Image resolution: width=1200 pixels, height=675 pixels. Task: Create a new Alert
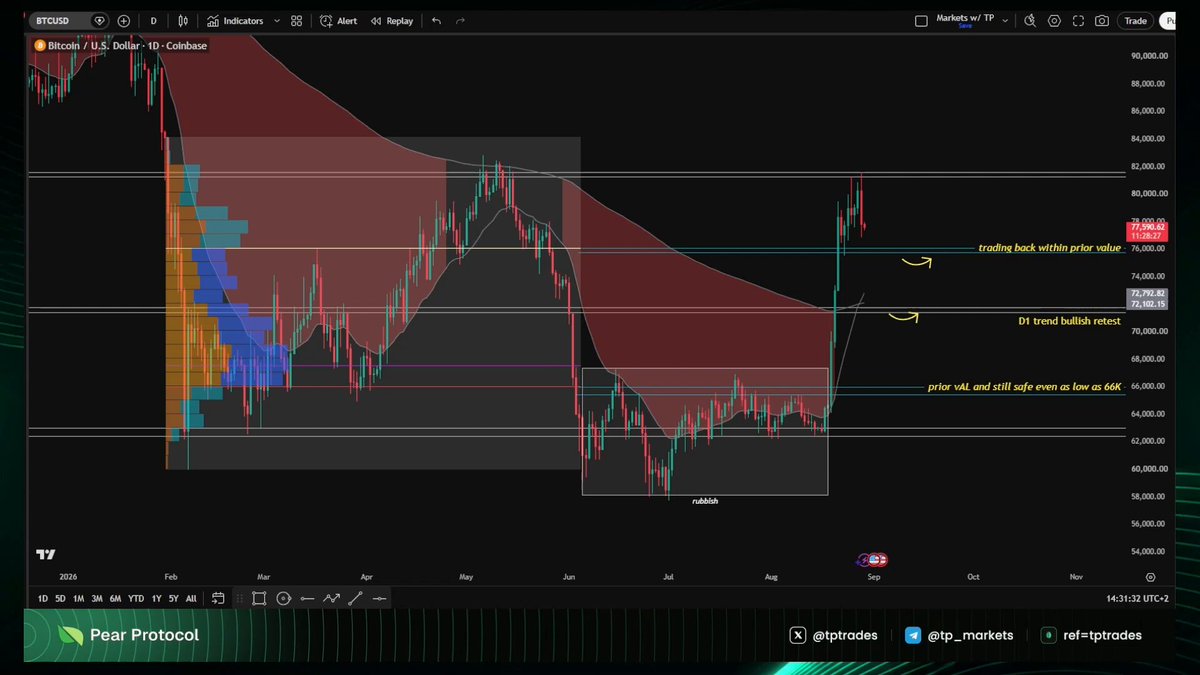[x=338, y=20]
